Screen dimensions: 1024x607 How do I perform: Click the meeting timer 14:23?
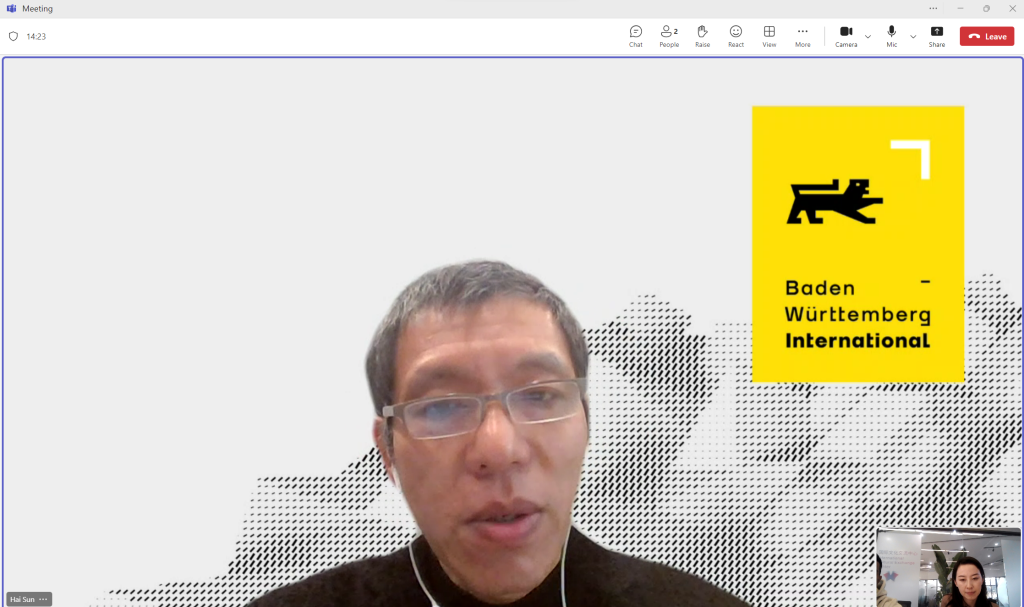click(x=36, y=37)
